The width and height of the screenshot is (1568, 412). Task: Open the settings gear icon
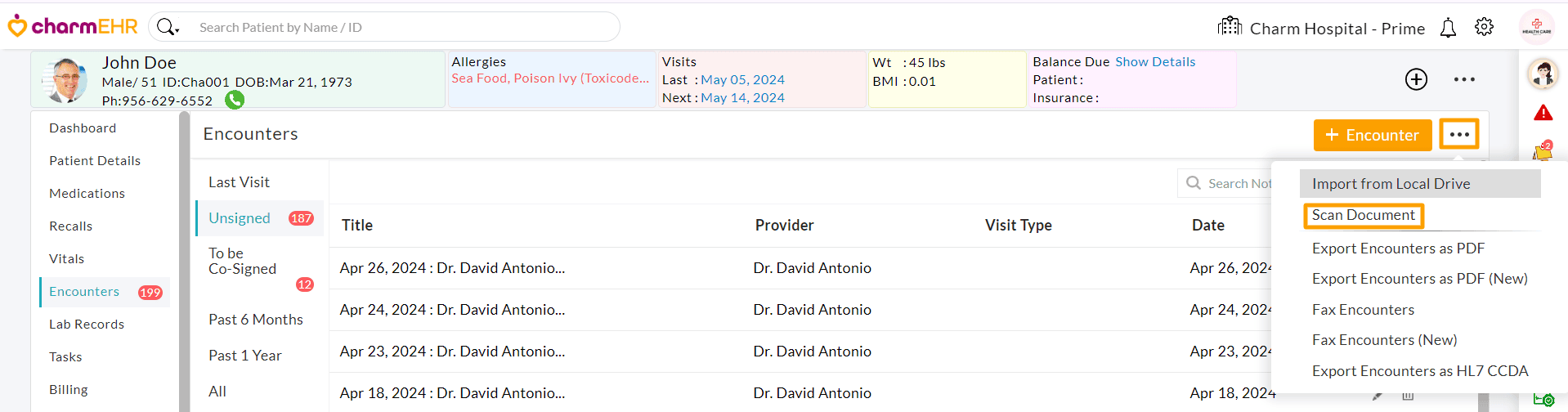click(1484, 27)
